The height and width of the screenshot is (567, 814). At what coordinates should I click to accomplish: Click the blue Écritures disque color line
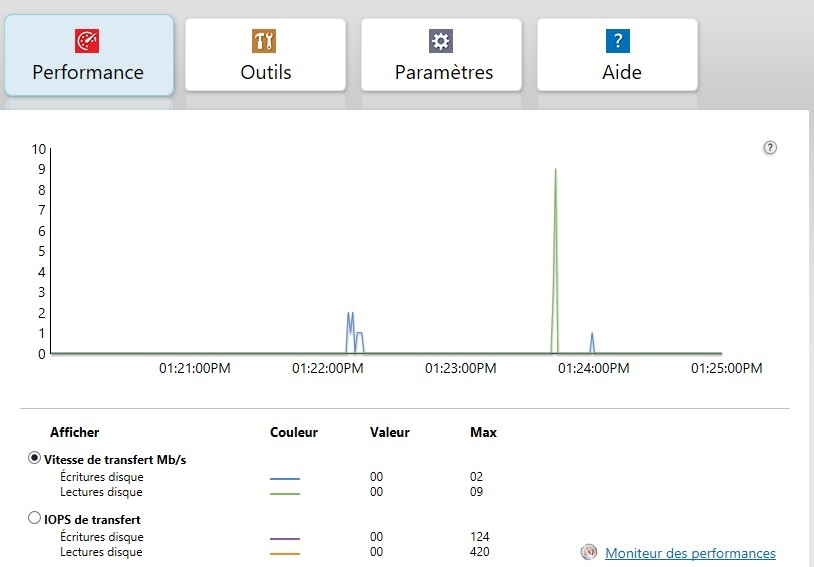click(285, 478)
